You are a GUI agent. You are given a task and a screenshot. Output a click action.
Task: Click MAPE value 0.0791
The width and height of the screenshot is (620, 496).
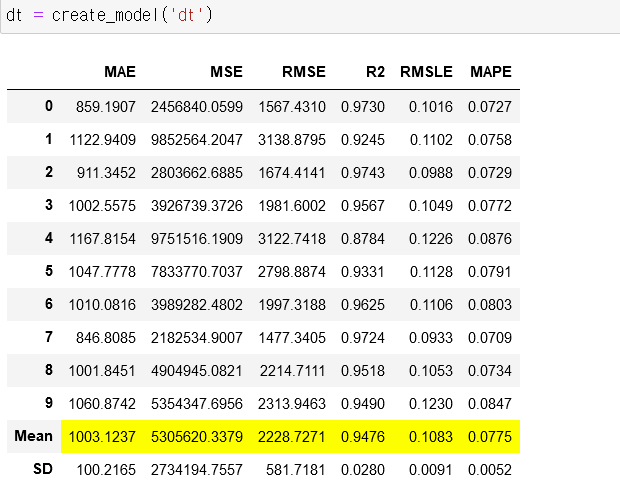pyautogui.click(x=490, y=272)
